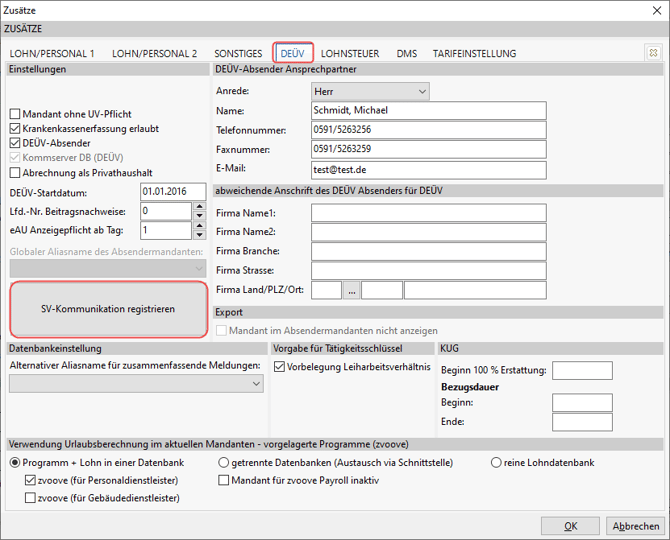Switch to the LOHNSTEUER tab
The width and height of the screenshot is (670, 540).
(x=350, y=54)
